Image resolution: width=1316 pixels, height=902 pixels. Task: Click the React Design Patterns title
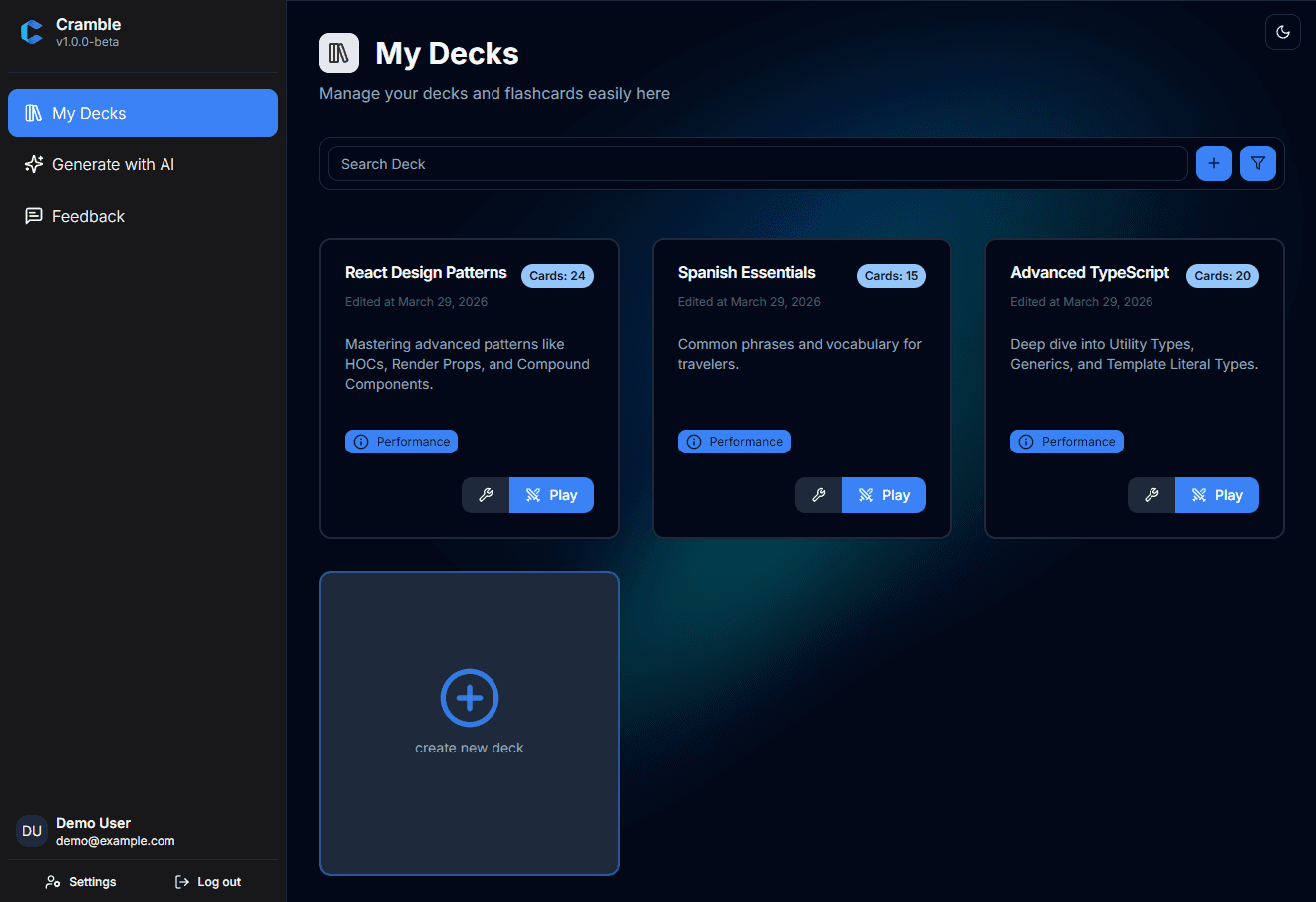(x=426, y=273)
